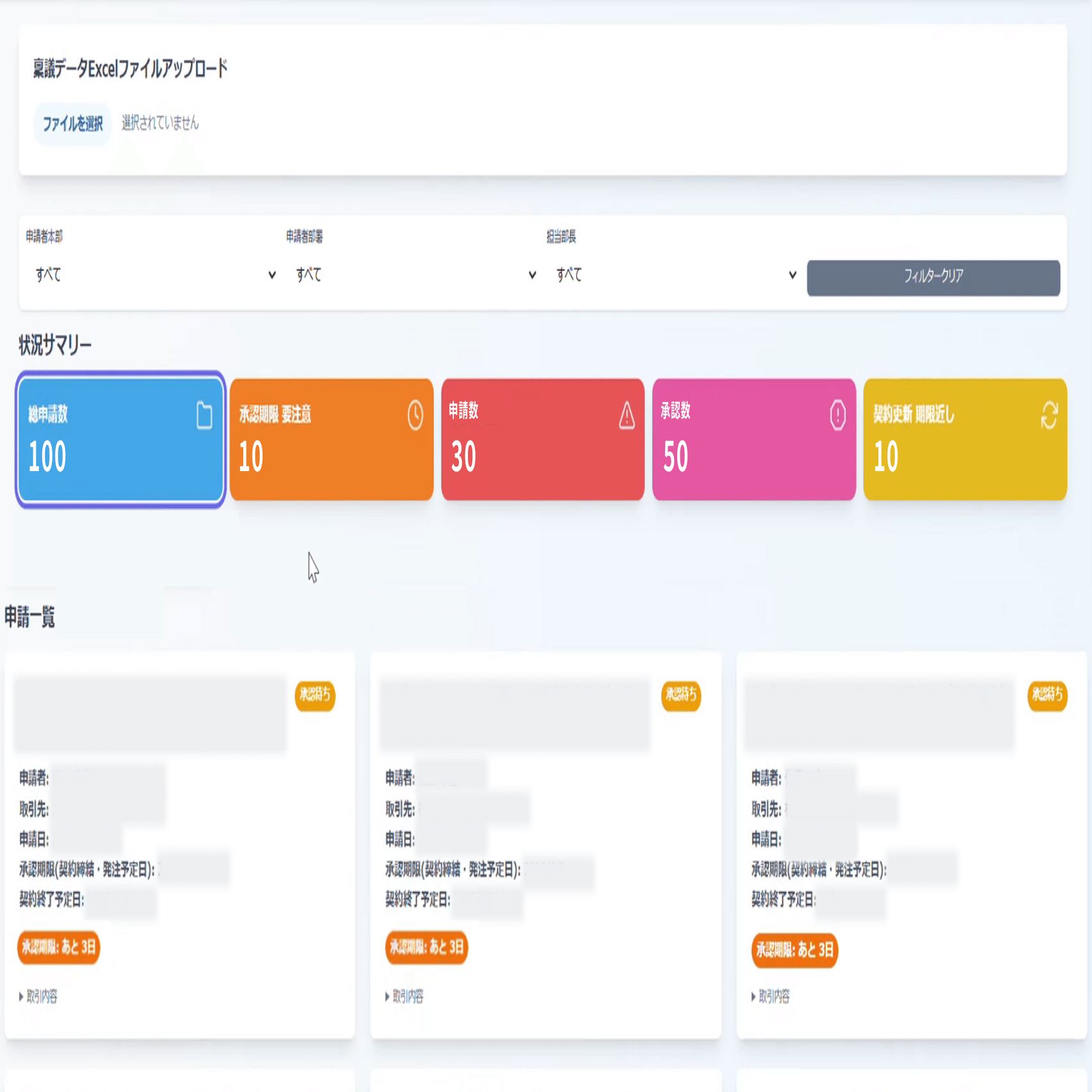The image size is (1092, 1092).
Task: Click the value 30 on 申請数 card
Action: 464,457
